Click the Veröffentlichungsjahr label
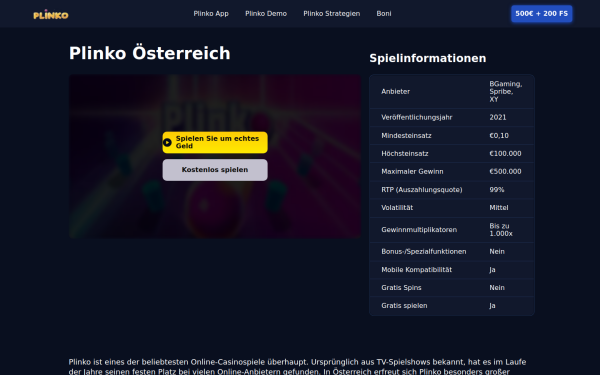600x375 pixels. (x=417, y=117)
